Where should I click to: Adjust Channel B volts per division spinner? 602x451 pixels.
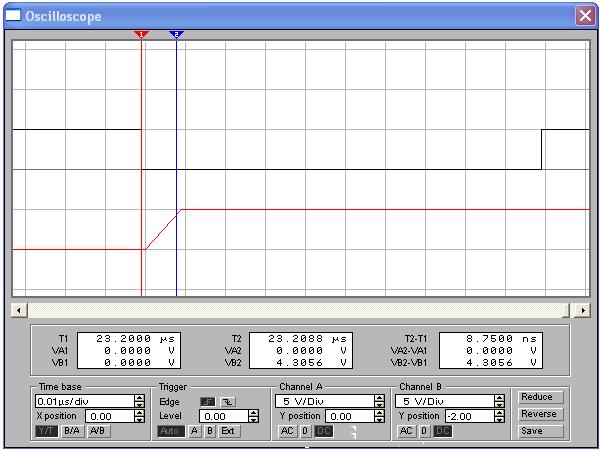tap(499, 401)
